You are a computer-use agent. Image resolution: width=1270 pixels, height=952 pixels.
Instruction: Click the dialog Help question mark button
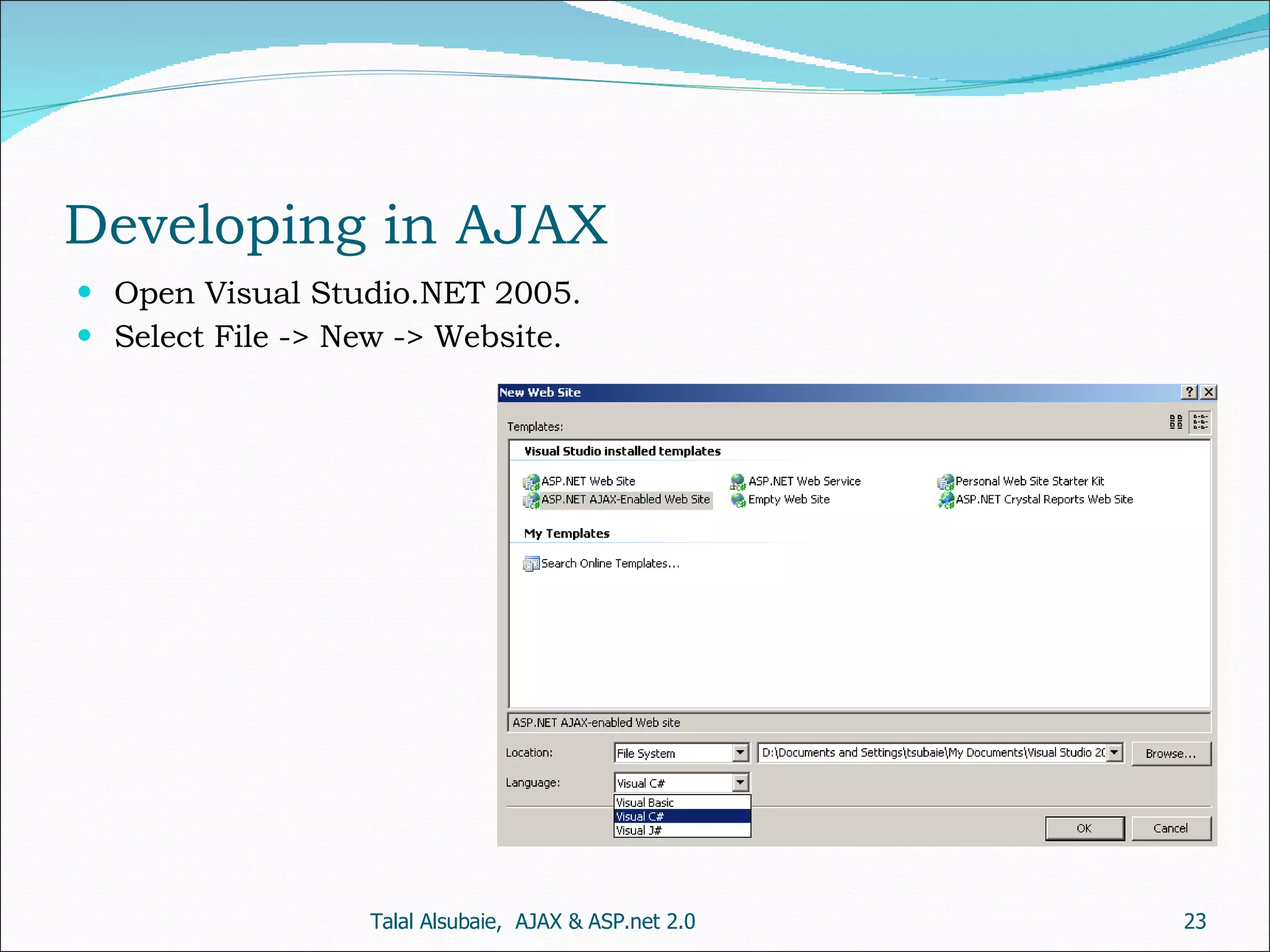[1189, 392]
